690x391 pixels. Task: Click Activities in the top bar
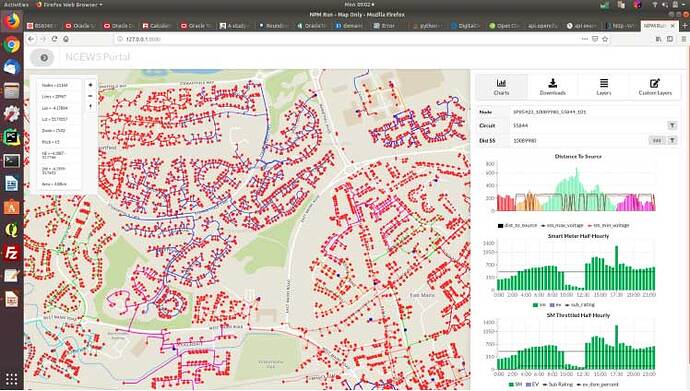point(16,4)
